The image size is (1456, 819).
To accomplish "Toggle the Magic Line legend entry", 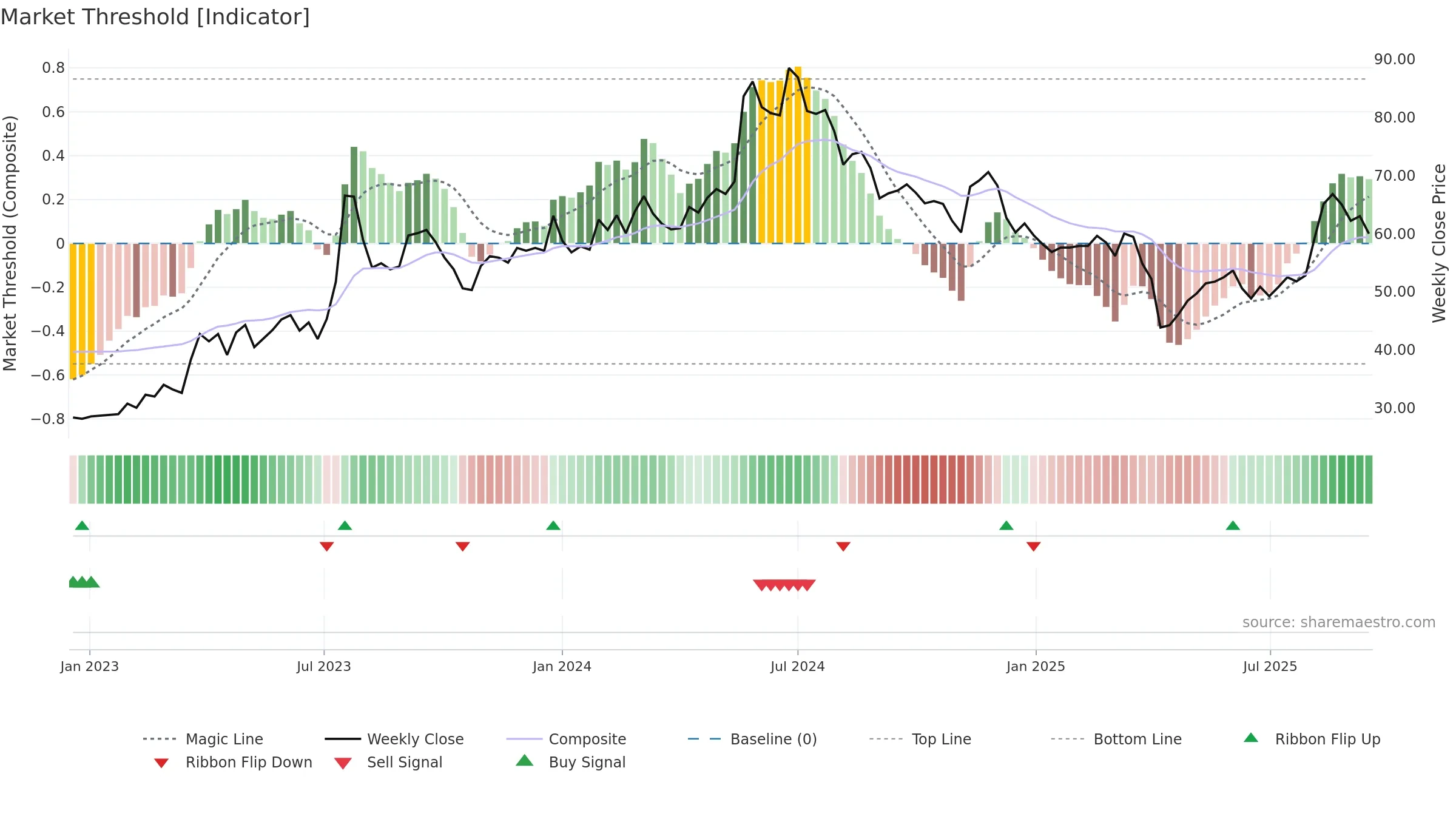I will (x=203, y=739).
